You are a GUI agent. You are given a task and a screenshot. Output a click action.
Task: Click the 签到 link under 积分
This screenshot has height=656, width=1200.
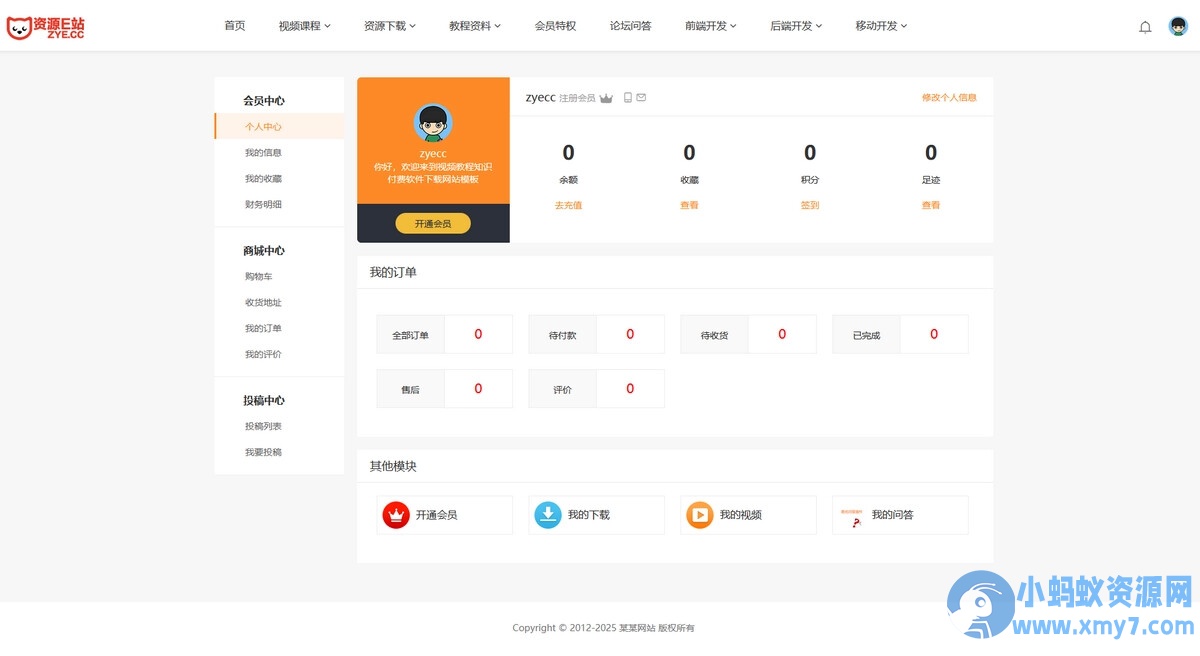[810, 205]
